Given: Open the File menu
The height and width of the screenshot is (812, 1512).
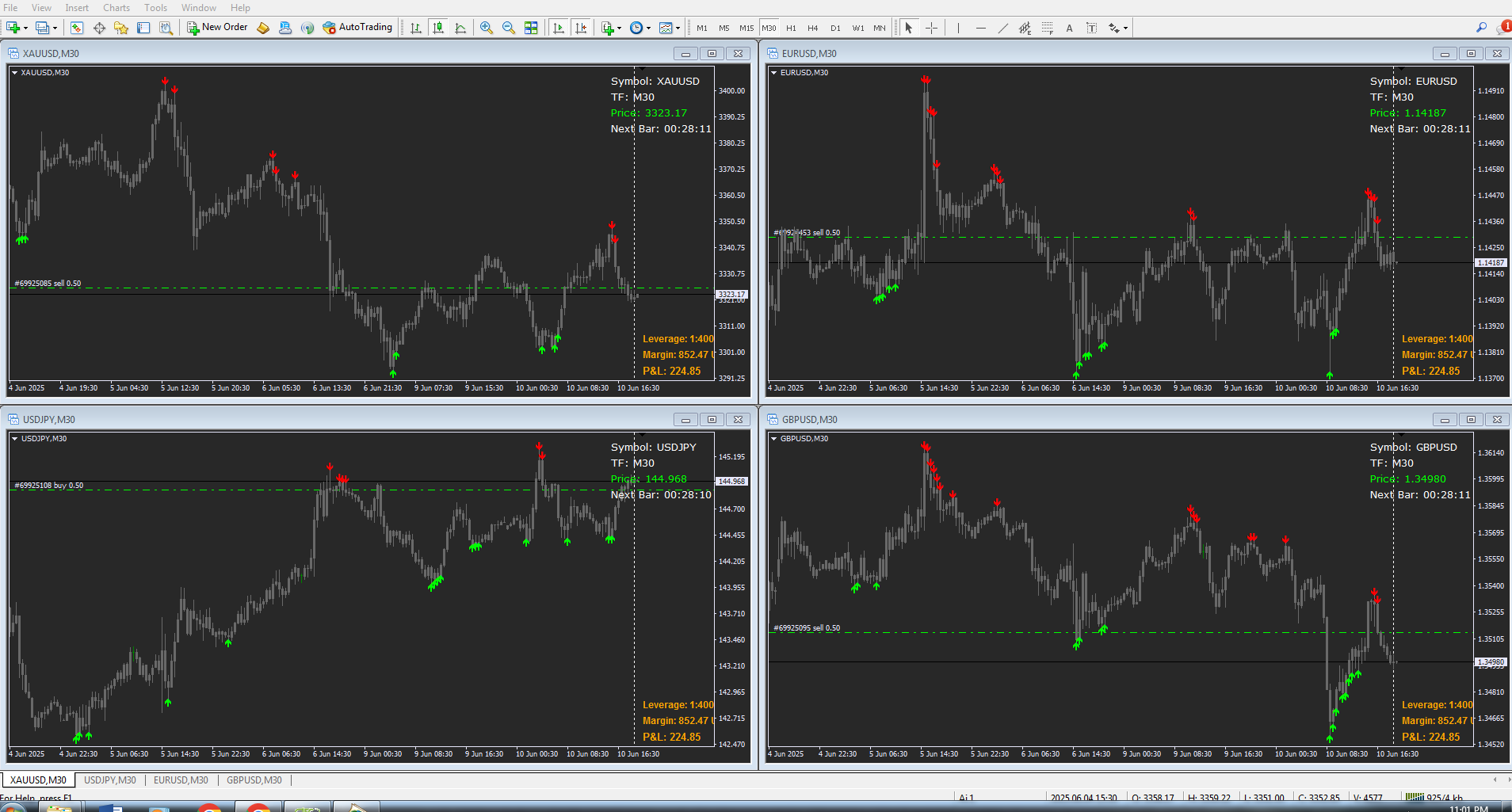Looking at the screenshot, I should click(10, 8).
